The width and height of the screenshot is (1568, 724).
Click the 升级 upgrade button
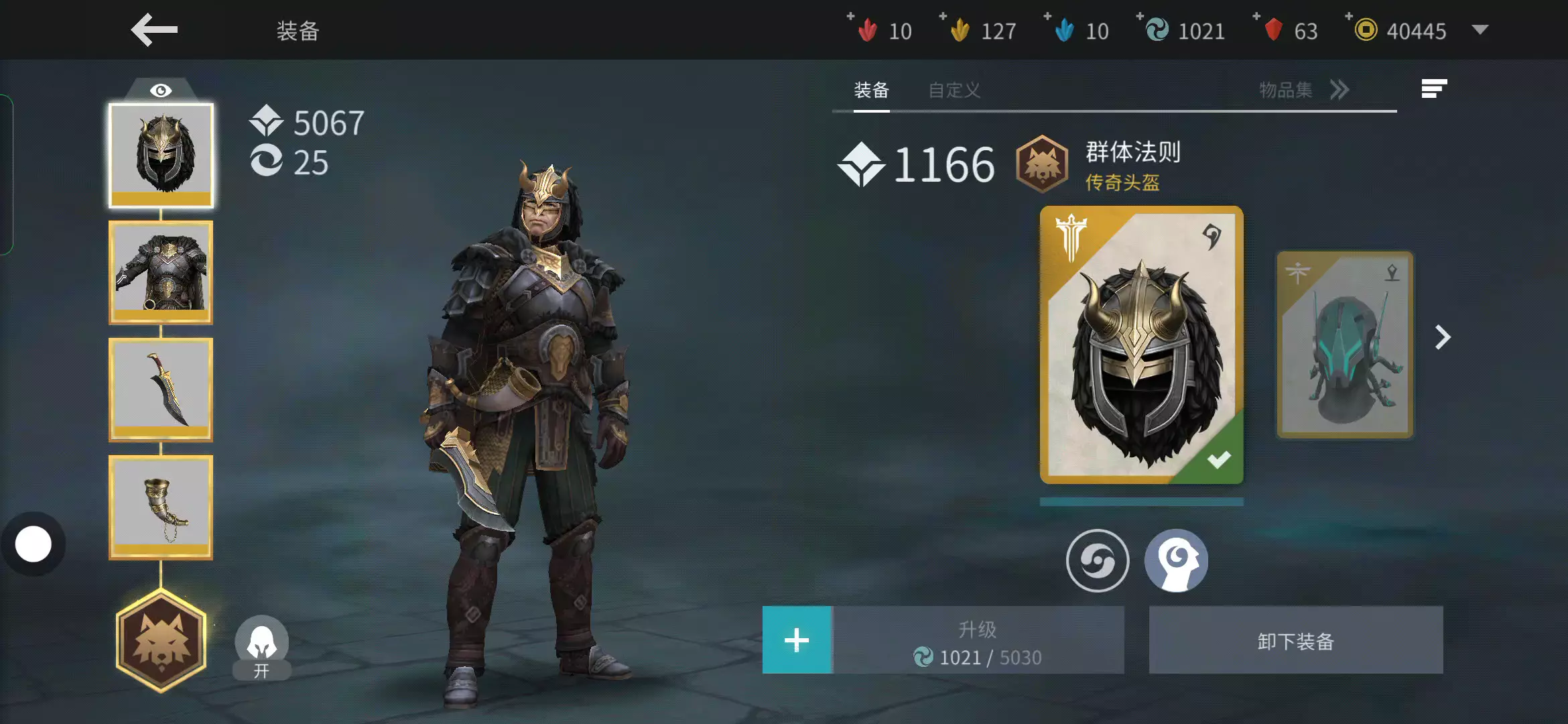978,640
